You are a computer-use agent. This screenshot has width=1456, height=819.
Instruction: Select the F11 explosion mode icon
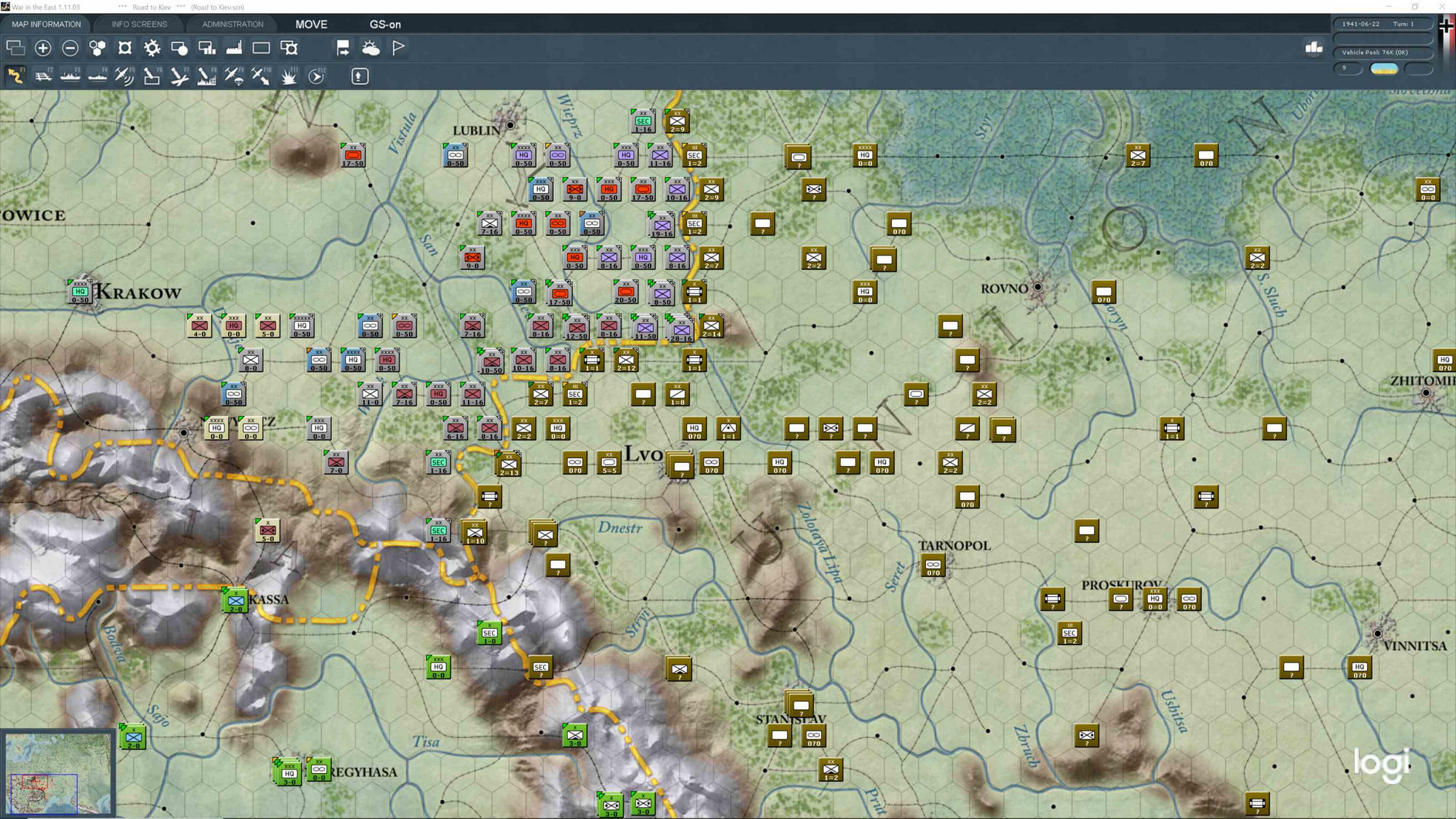tap(289, 76)
